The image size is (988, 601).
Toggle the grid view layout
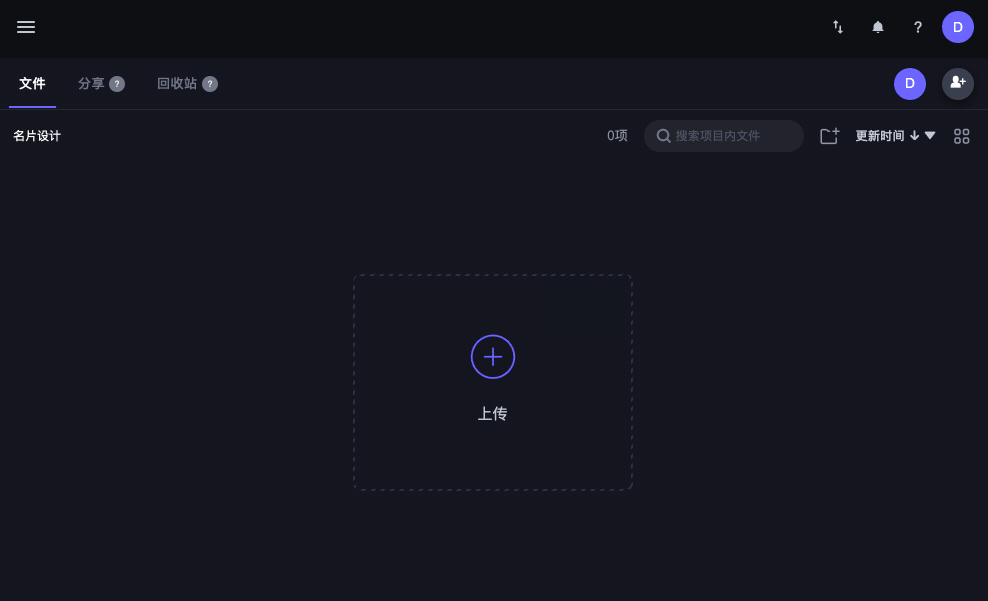(x=962, y=136)
